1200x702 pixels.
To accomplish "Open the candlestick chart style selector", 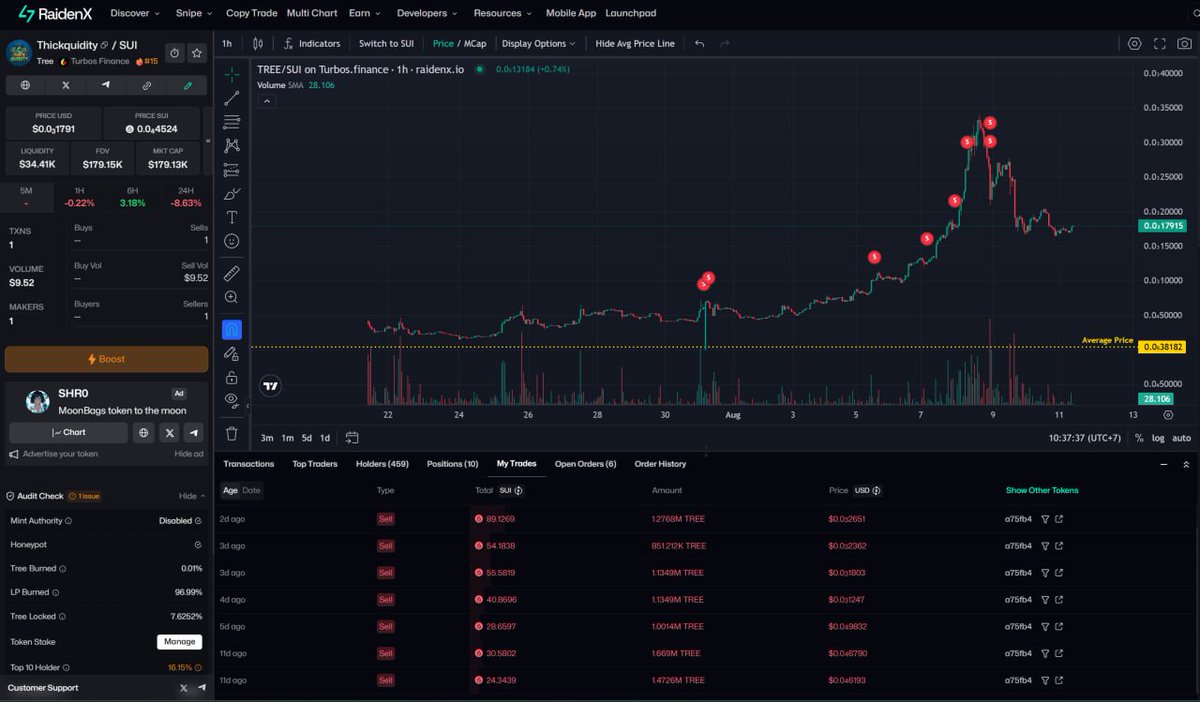I will tap(258, 43).
